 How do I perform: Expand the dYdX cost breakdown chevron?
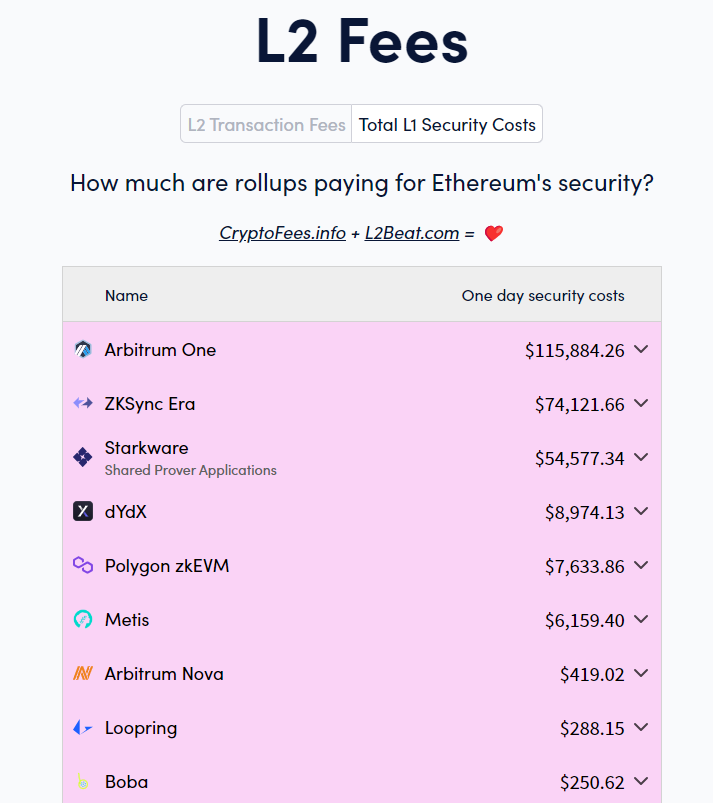[641, 511]
